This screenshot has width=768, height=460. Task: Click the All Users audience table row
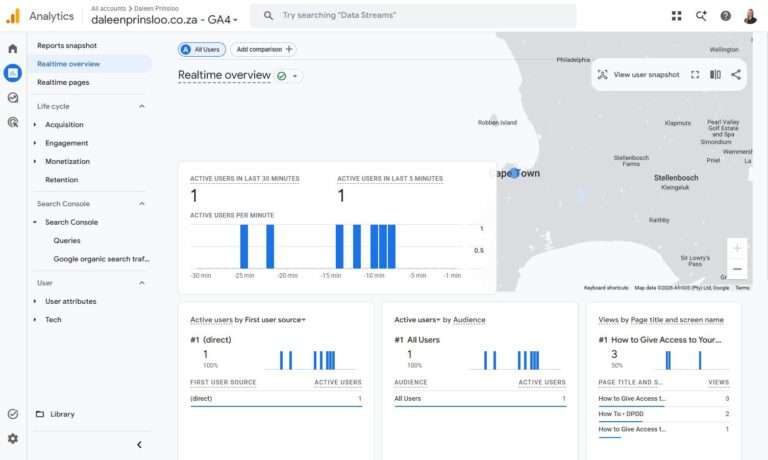(480, 398)
